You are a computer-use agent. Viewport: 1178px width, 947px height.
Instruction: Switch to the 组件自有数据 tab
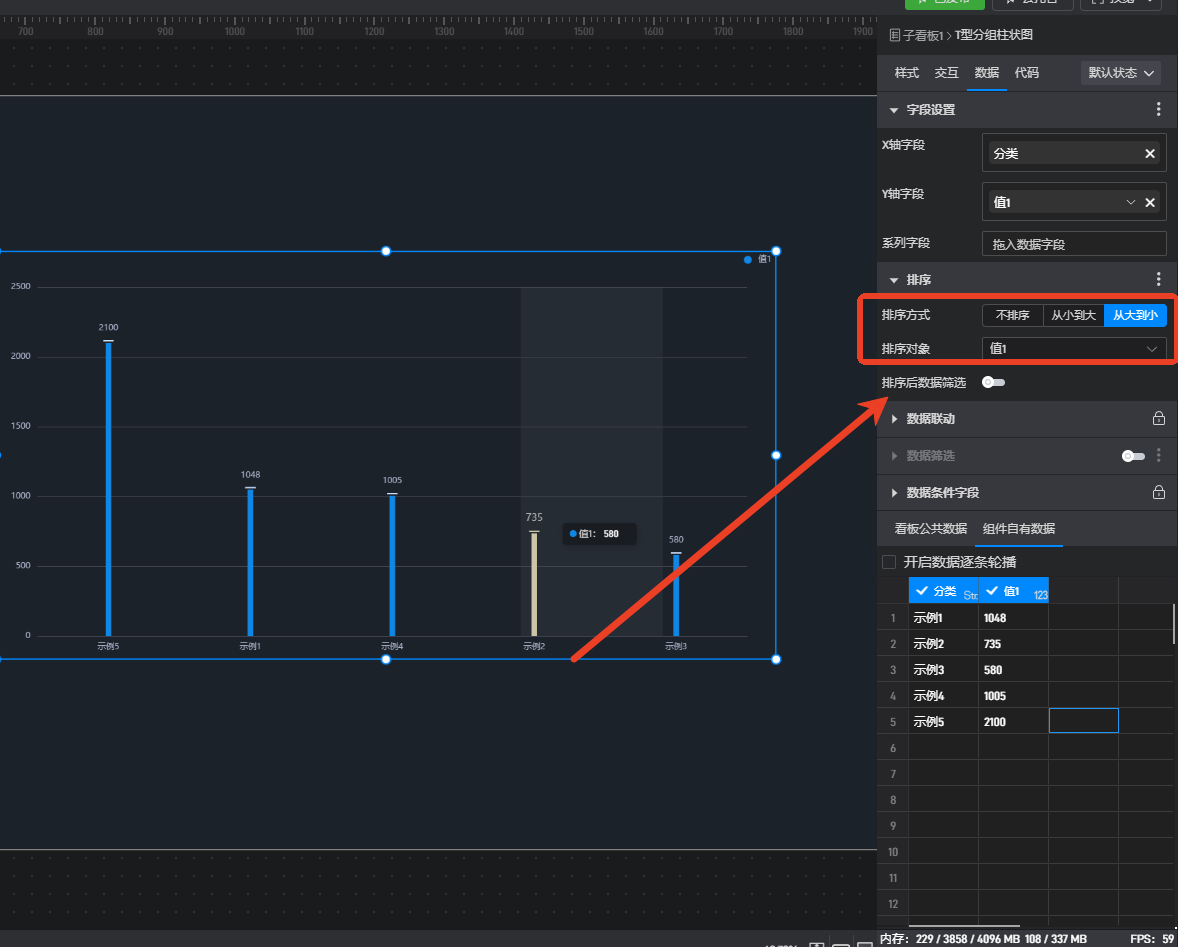coord(1019,529)
